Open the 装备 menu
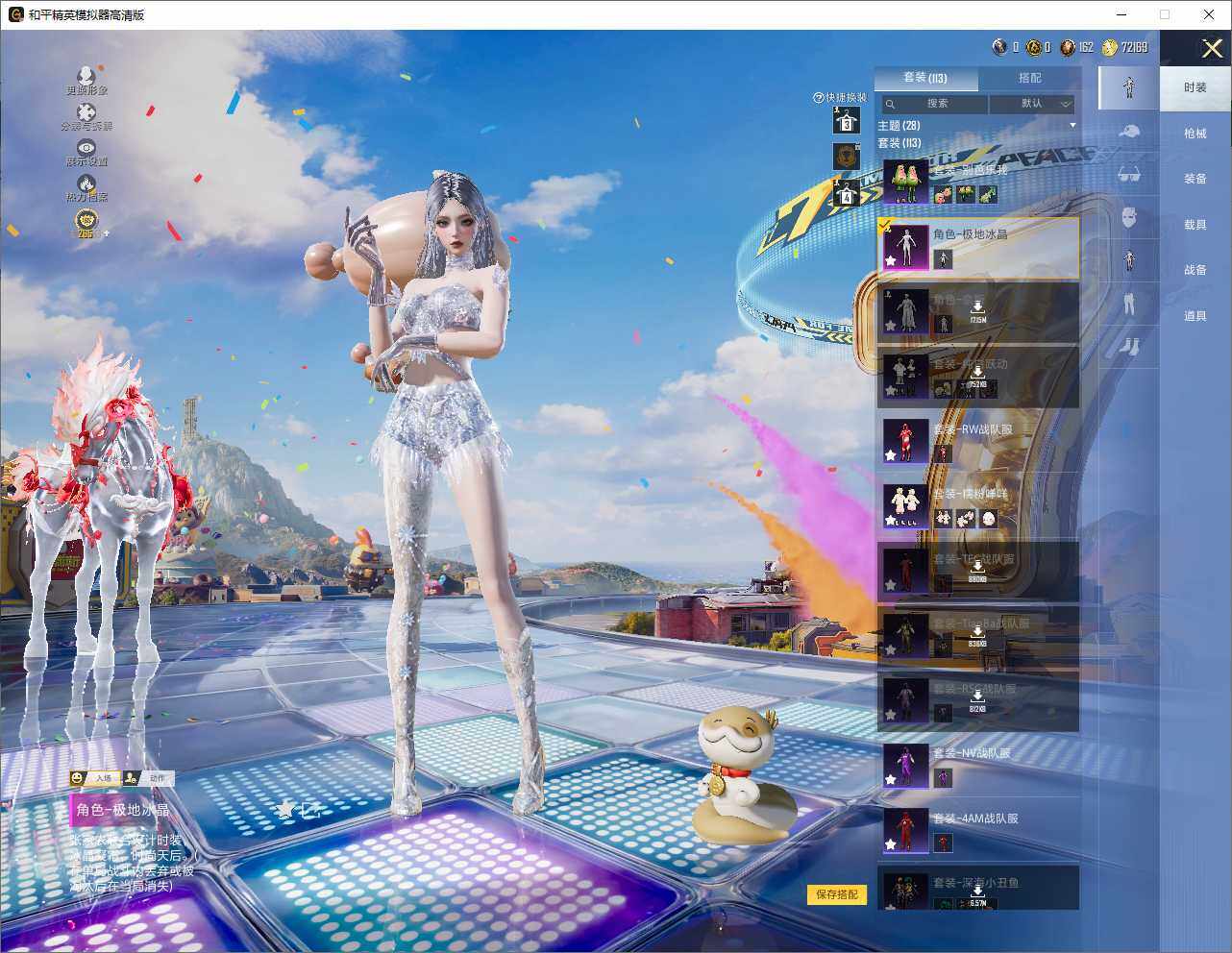Image resolution: width=1232 pixels, height=953 pixels. click(1195, 179)
